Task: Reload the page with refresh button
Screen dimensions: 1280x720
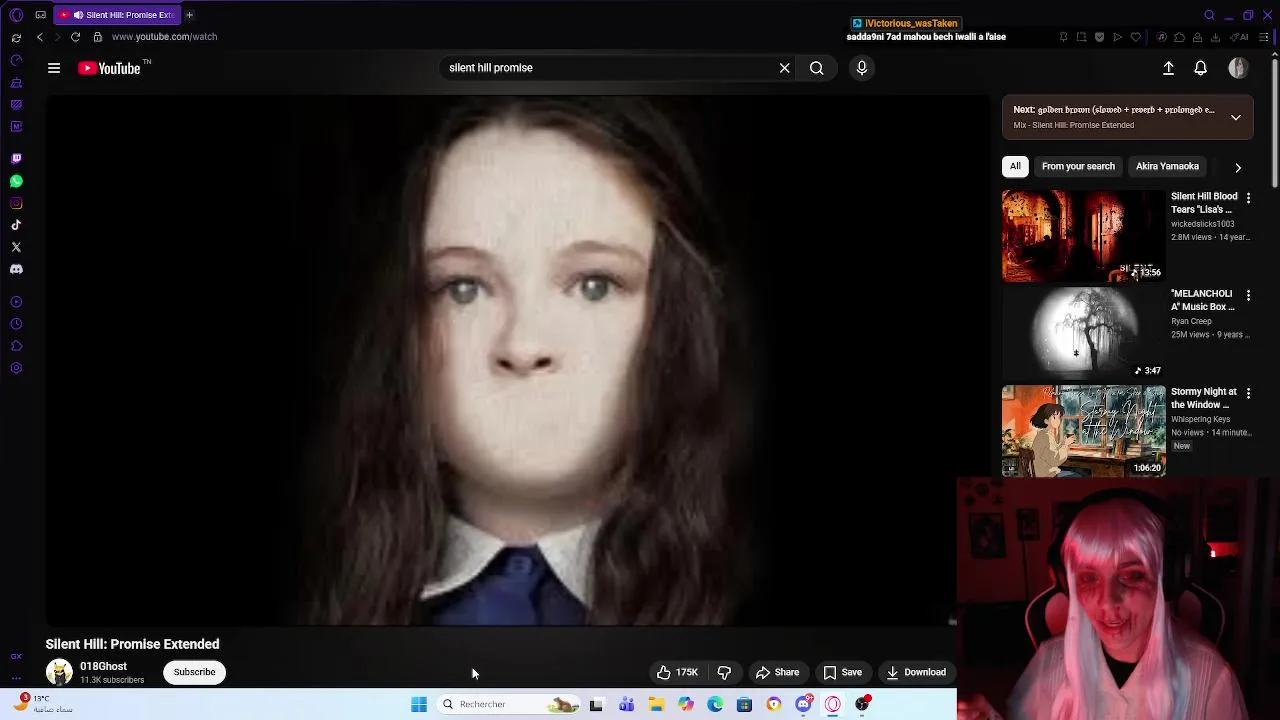Action: click(x=75, y=37)
